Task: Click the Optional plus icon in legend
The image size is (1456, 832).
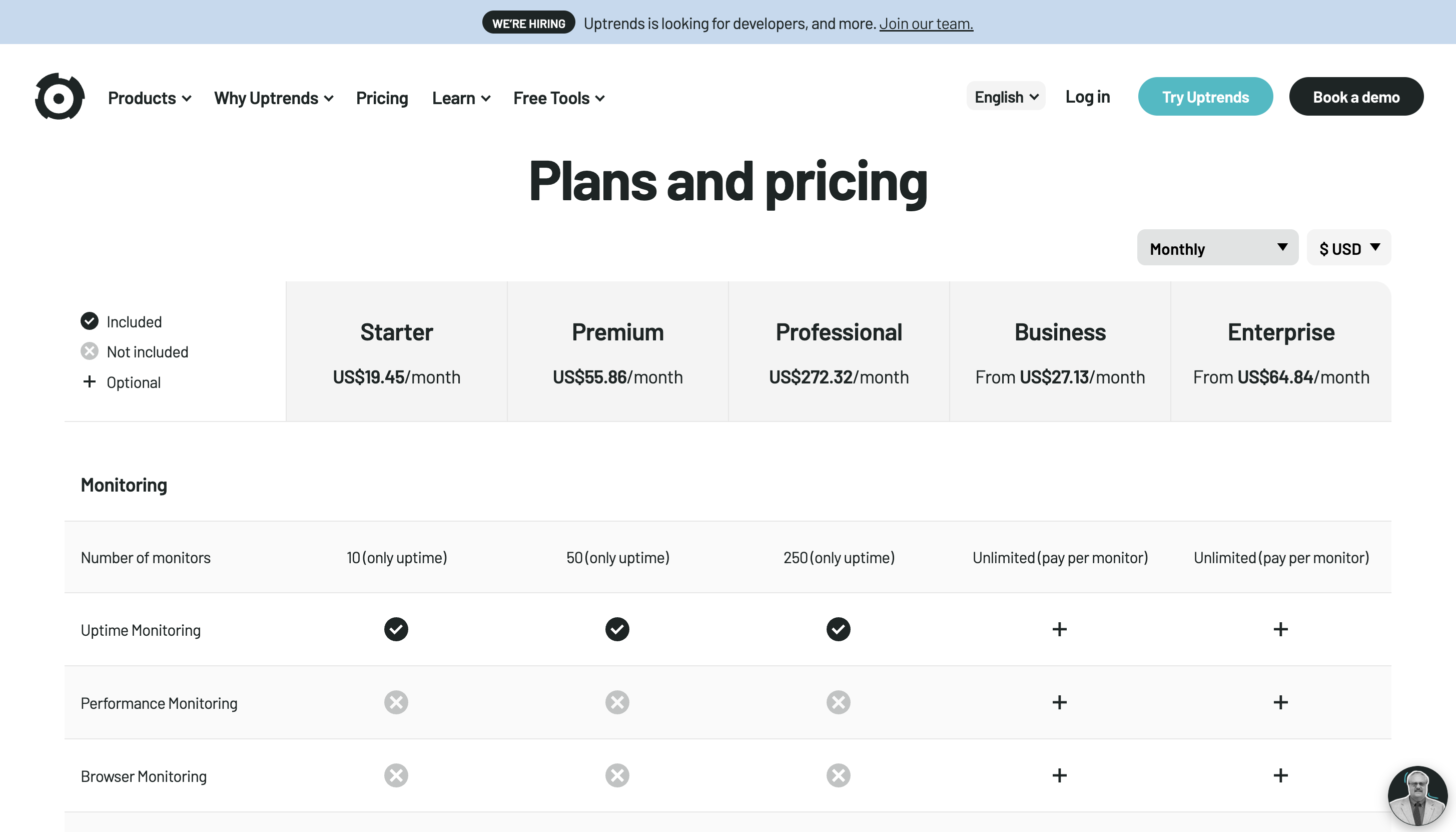Action: (89, 381)
